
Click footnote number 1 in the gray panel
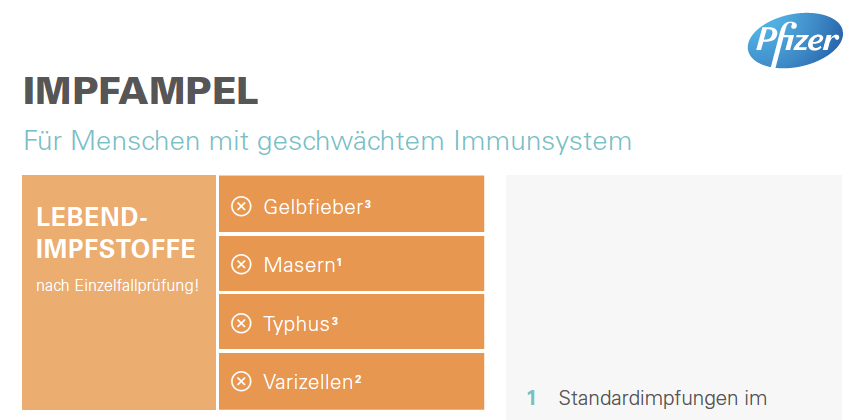pyautogui.click(x=531, y=397)
